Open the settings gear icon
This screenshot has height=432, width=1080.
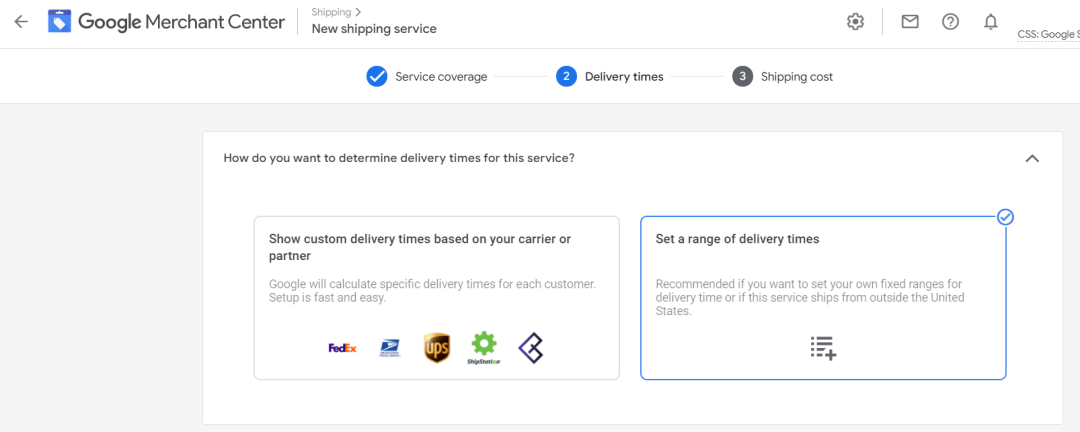click(x=855, y=22)
